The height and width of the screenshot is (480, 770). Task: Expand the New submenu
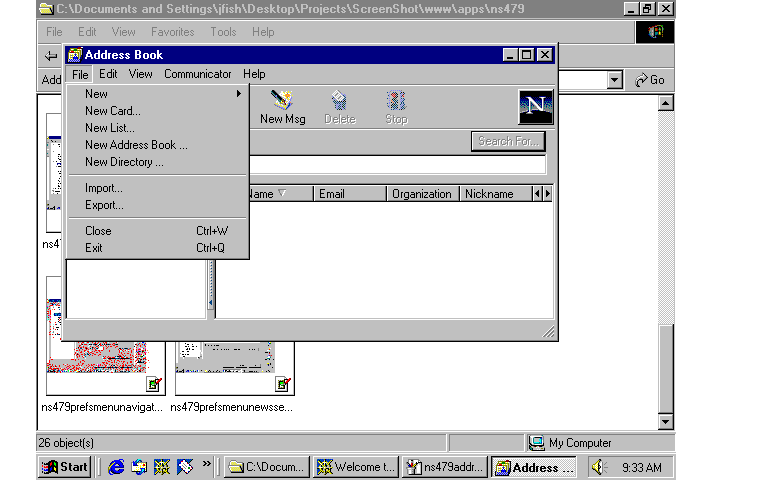pos(158,94)
